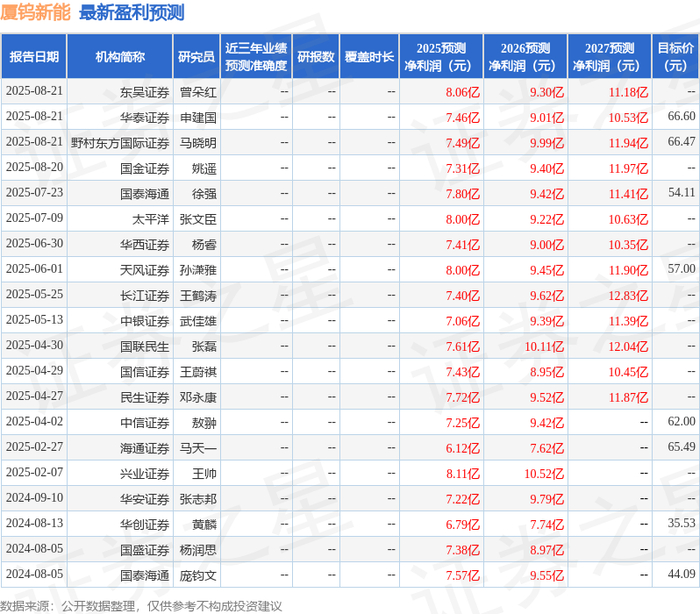Click the 44.09 target price
The height and width of the screenshot is (614, 700).
pyautogui.click(x=681, y=574)
